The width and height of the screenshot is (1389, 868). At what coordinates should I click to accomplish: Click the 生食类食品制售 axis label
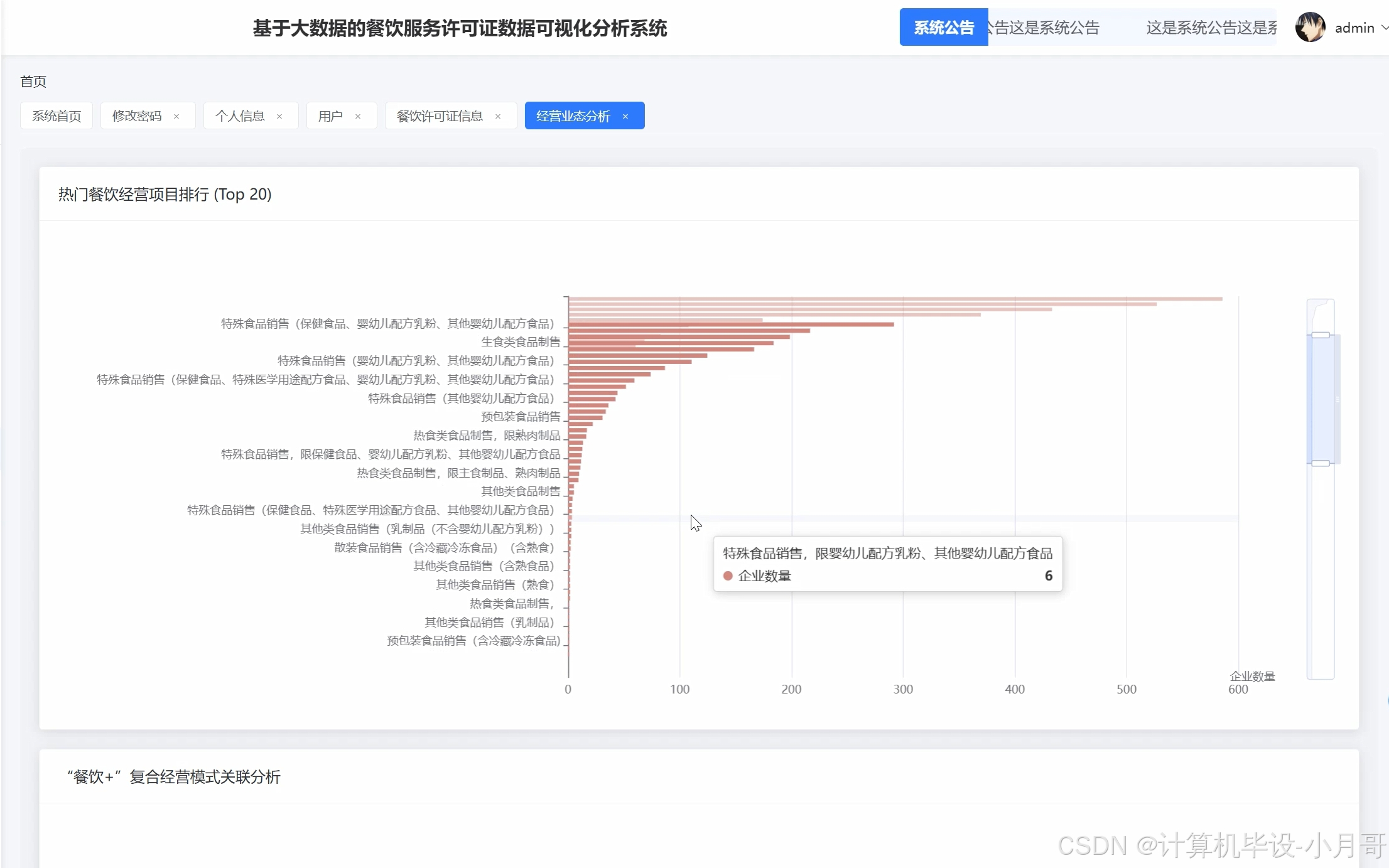(x=521, y=342)
